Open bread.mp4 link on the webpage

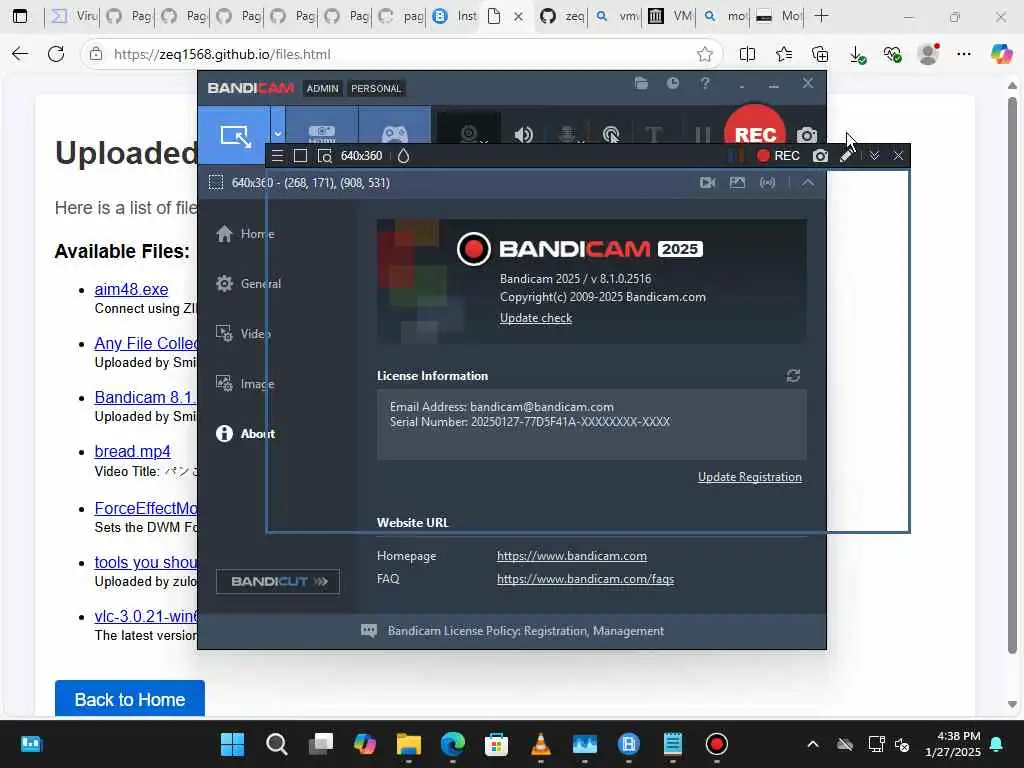pyautogui.click(x=133, y=451)
